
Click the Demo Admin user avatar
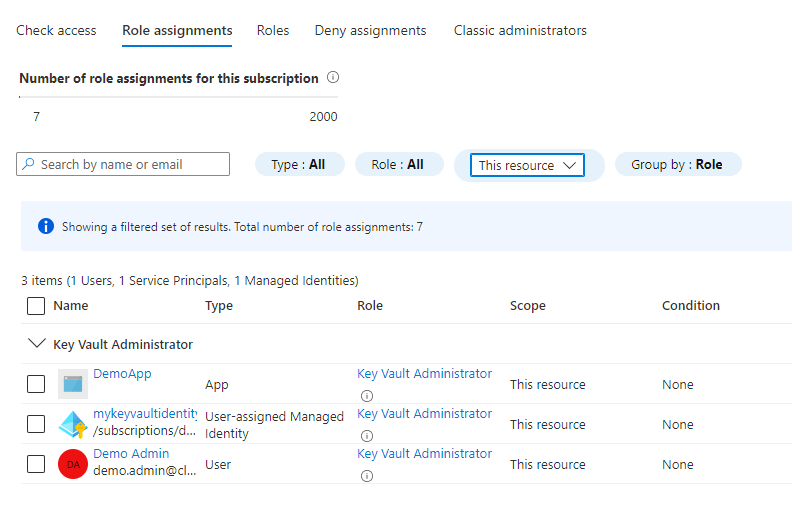[73, 464]
